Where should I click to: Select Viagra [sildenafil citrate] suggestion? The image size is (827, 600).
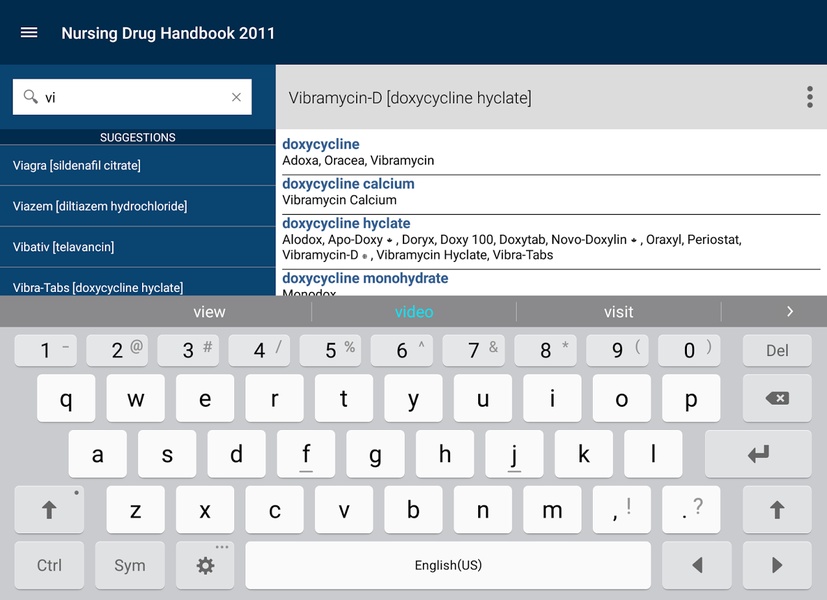138,166
